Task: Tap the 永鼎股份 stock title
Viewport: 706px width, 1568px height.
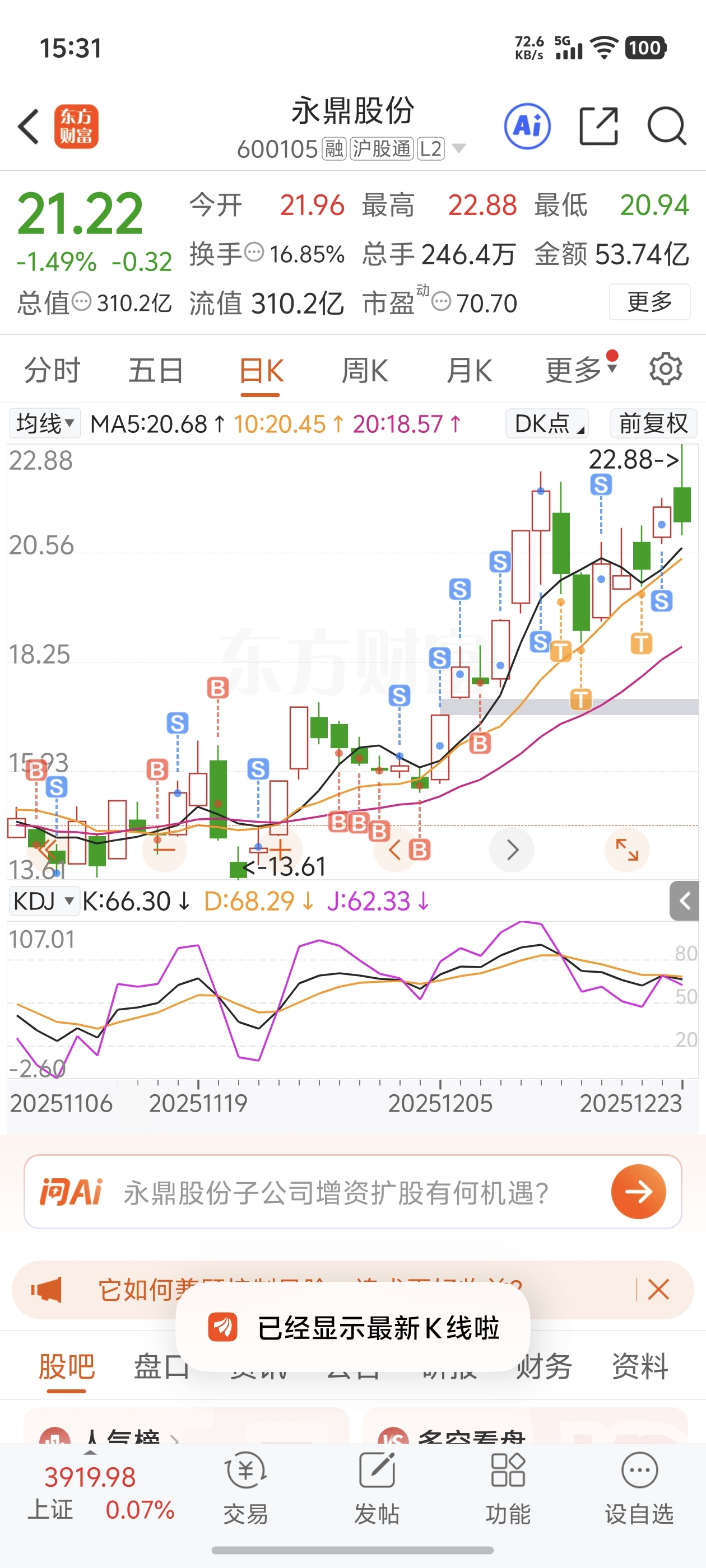Action: [352, 111]
